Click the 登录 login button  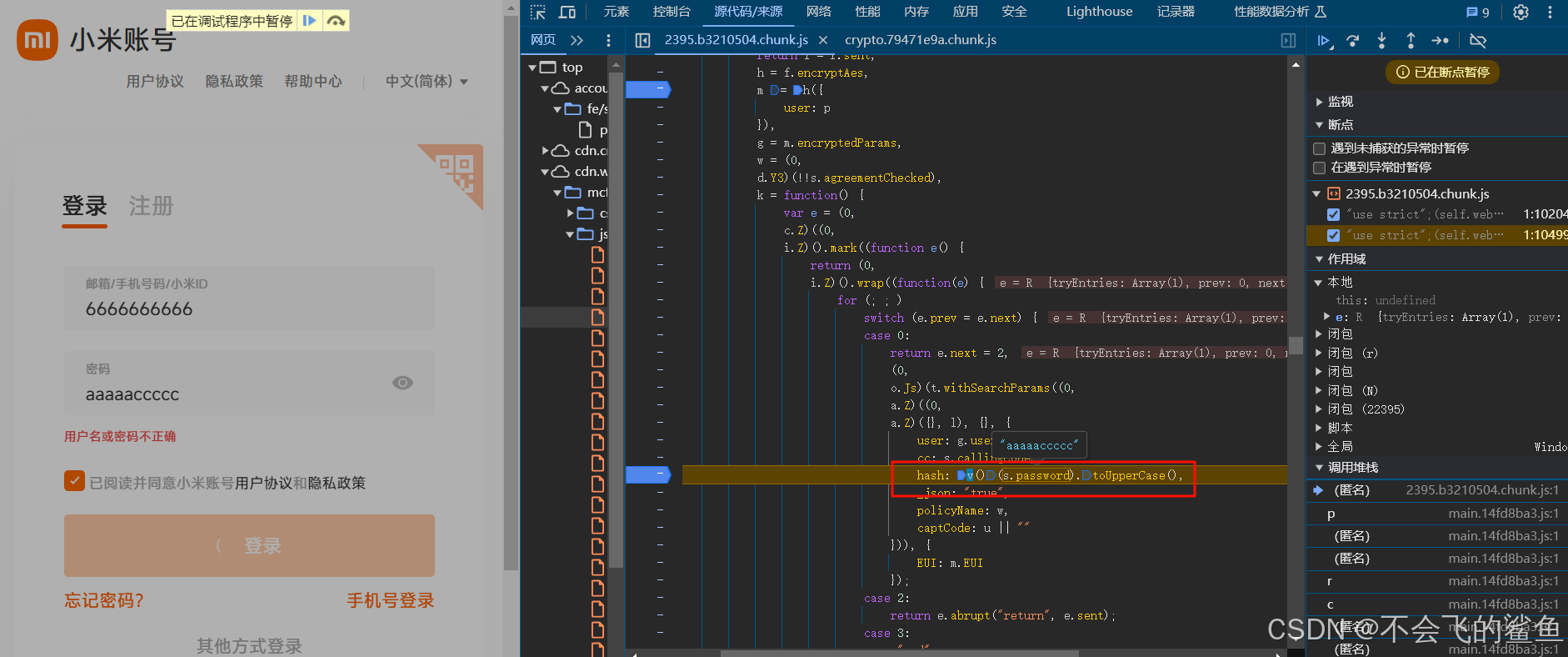tap(249, 545)
